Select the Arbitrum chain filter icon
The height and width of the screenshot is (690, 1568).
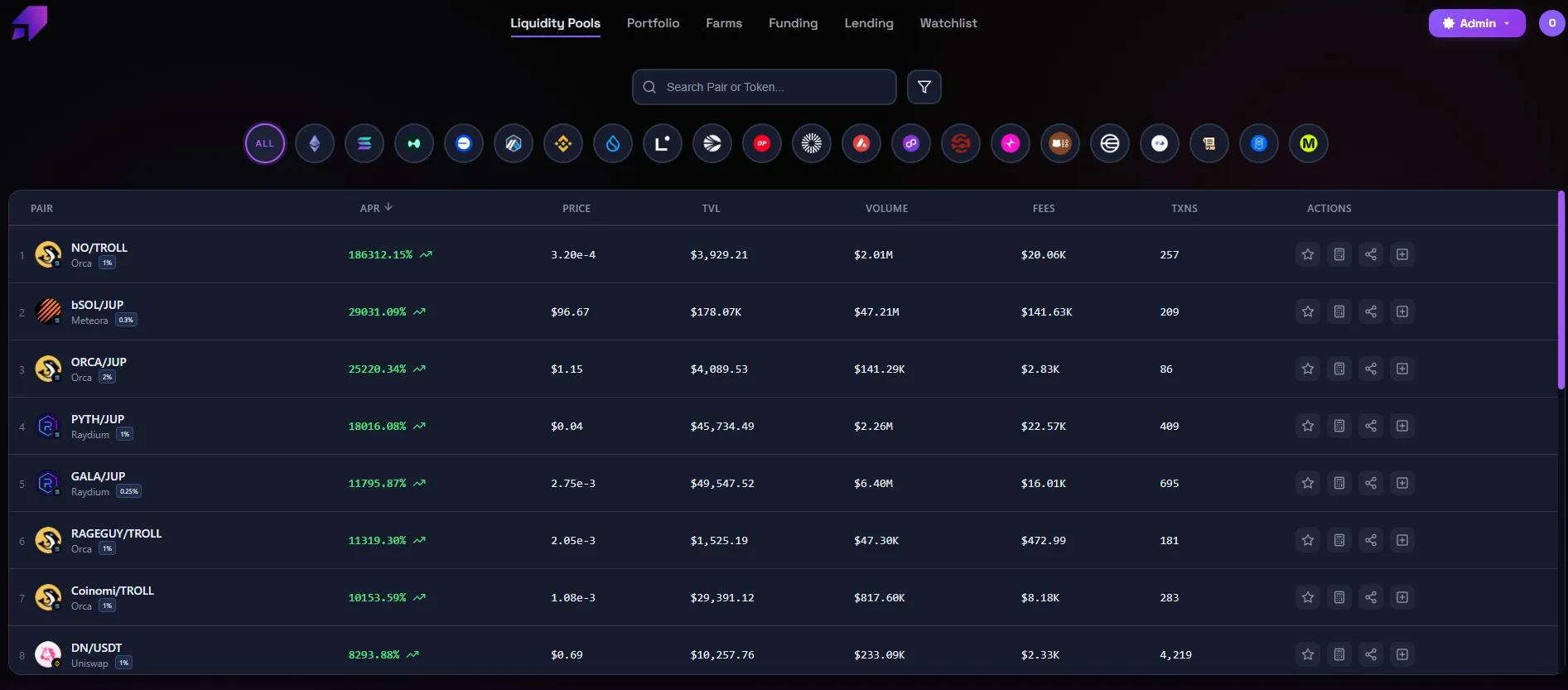tap(514, 143)
